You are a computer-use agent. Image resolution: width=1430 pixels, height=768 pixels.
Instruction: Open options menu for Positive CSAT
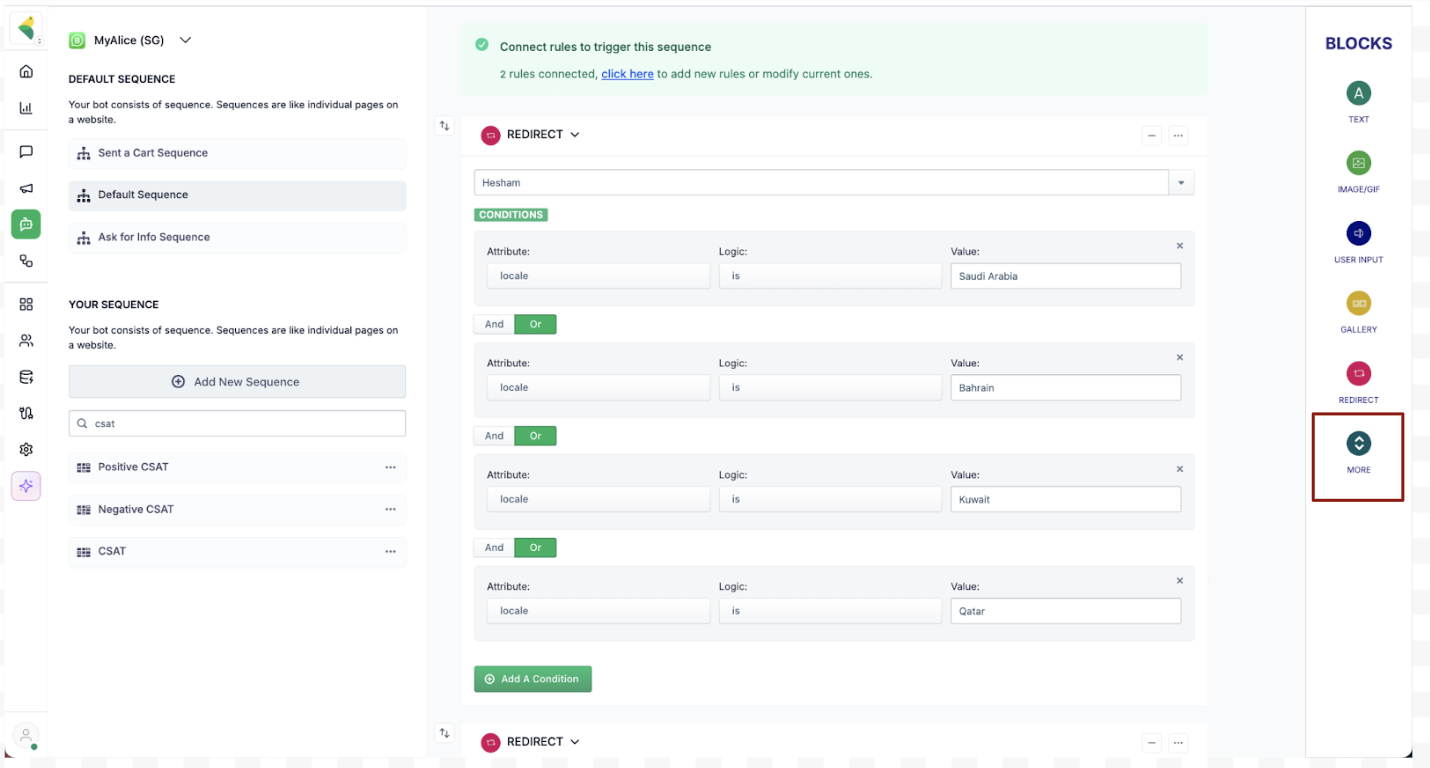click(x=391, y=467)
